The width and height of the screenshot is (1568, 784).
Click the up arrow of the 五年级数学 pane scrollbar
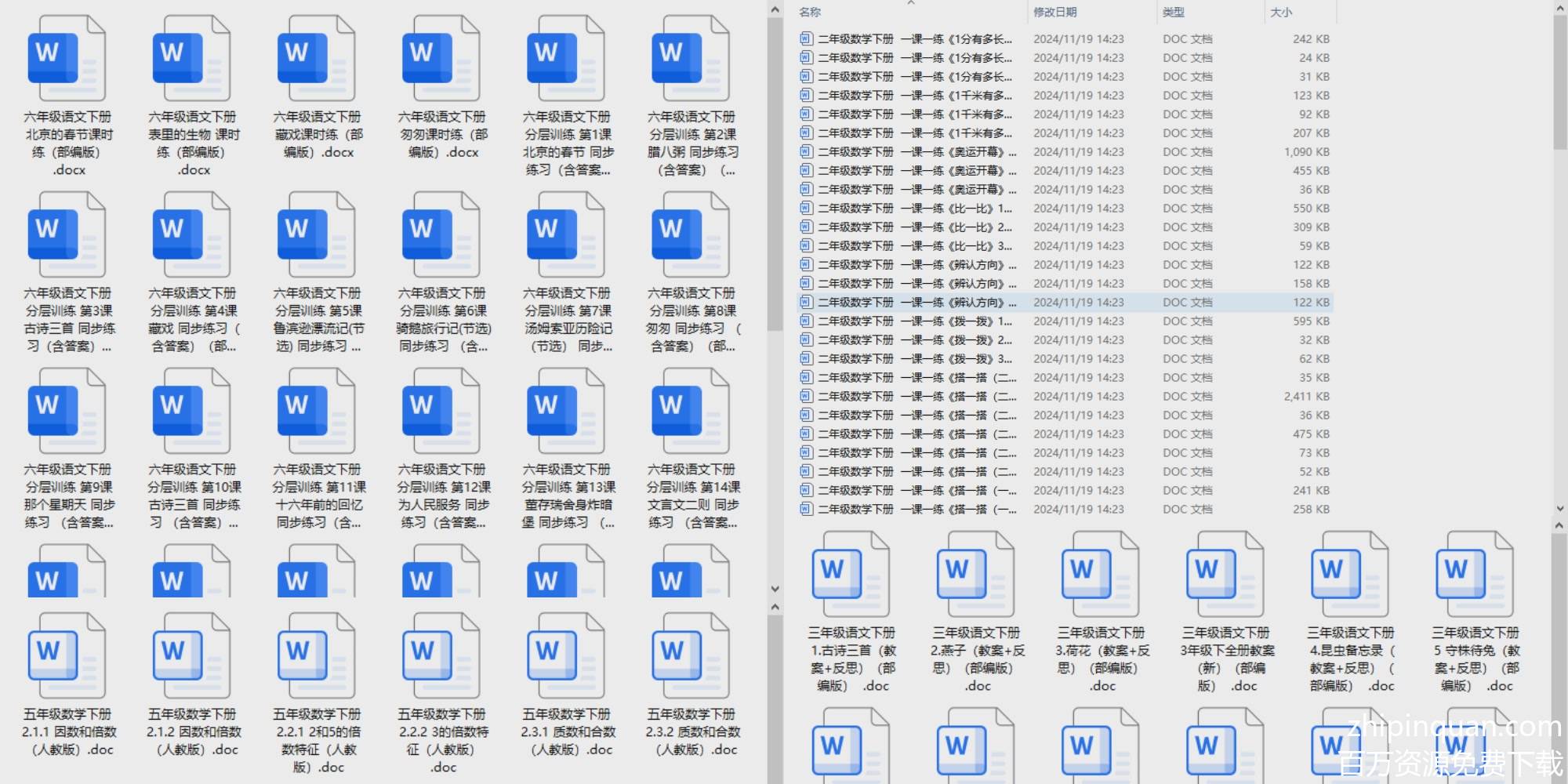pyautogui.click(x=775, y=607)
